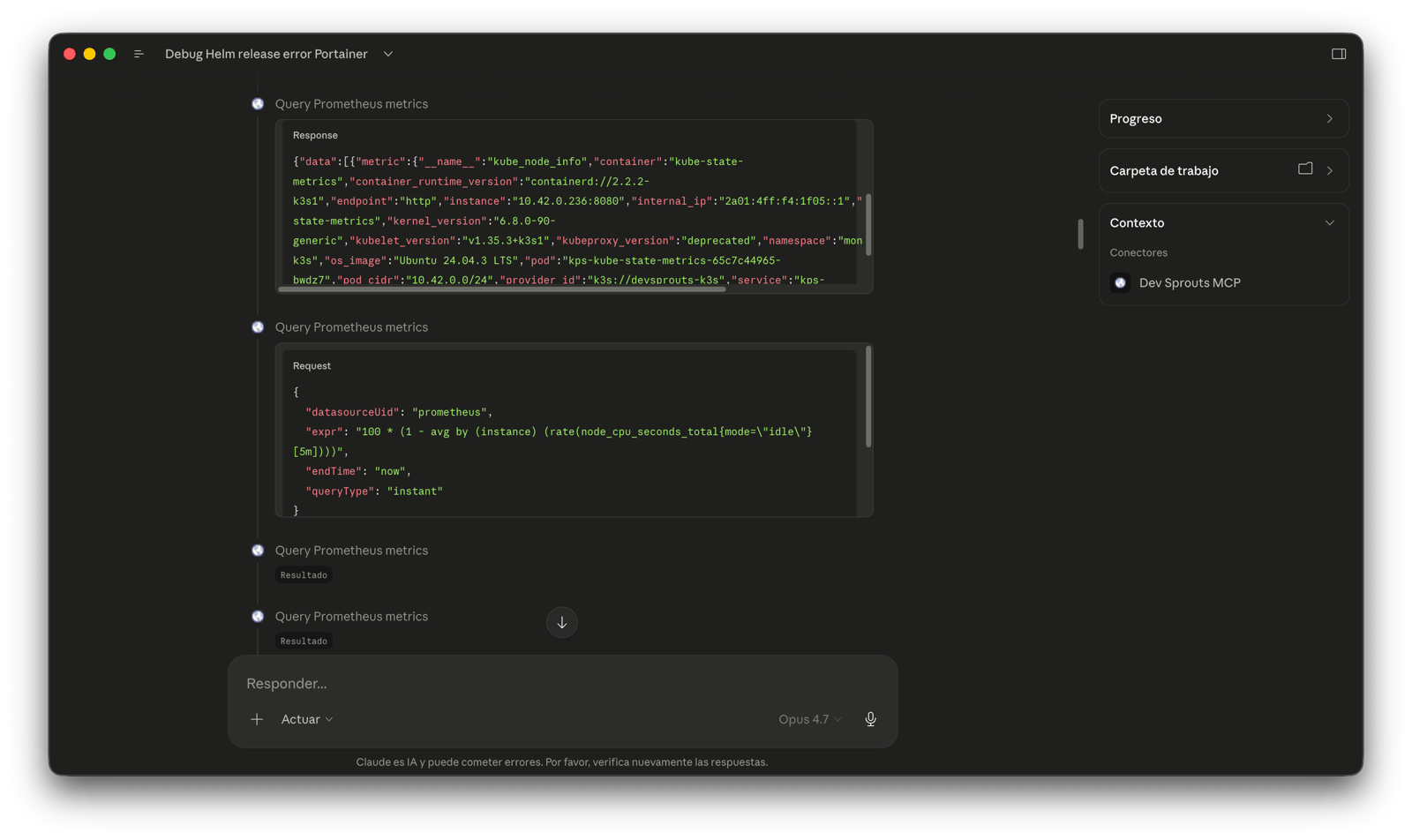Open the conversation title dropdown chevron

pyautogui.click(x=388, y=54)
